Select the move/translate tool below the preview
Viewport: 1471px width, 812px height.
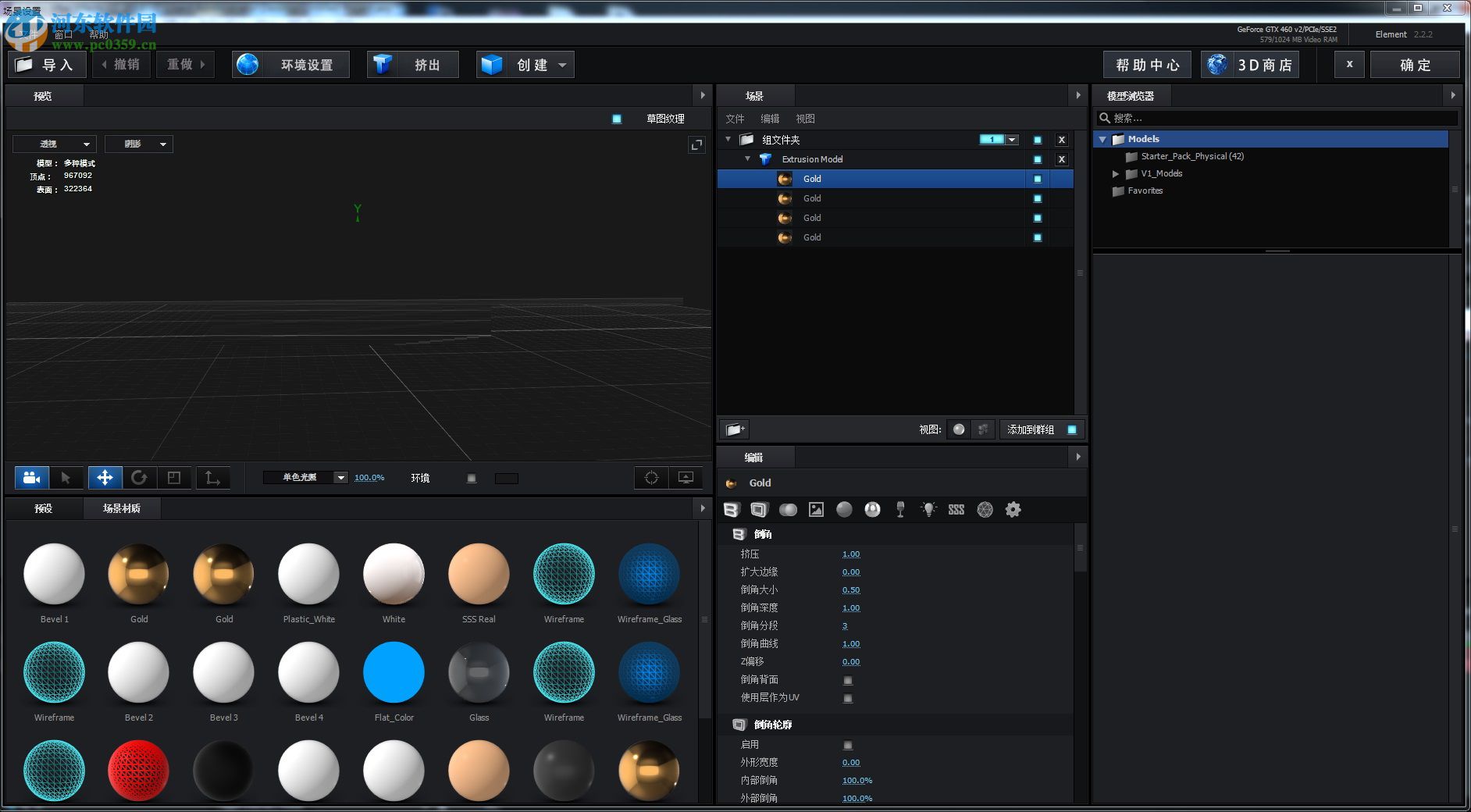105,477
